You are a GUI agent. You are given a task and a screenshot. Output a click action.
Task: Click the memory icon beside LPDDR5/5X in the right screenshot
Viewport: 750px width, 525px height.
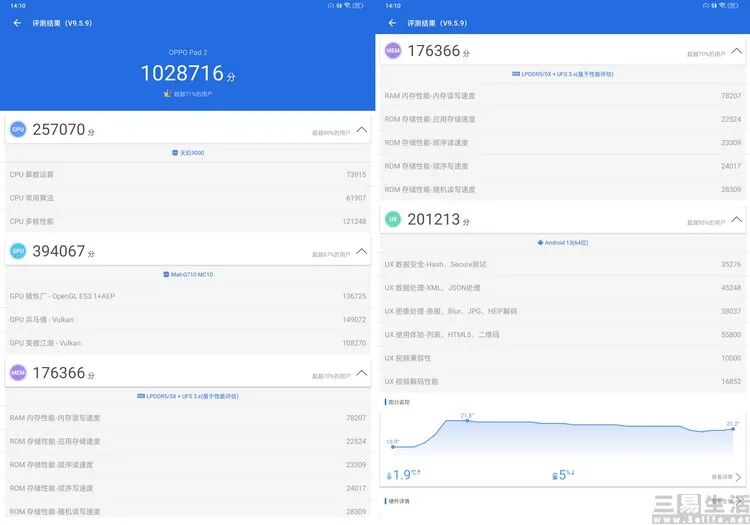[516, 74]
